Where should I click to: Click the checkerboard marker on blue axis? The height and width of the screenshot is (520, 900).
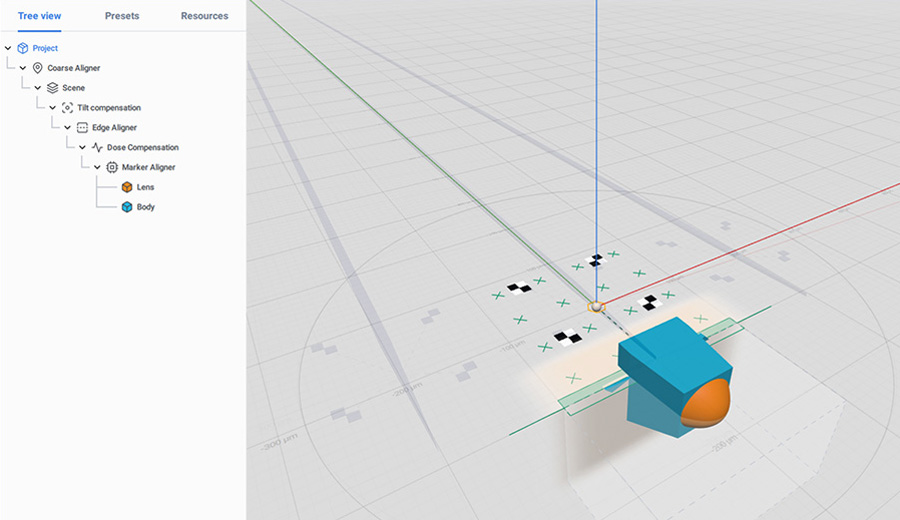(596, 261)
